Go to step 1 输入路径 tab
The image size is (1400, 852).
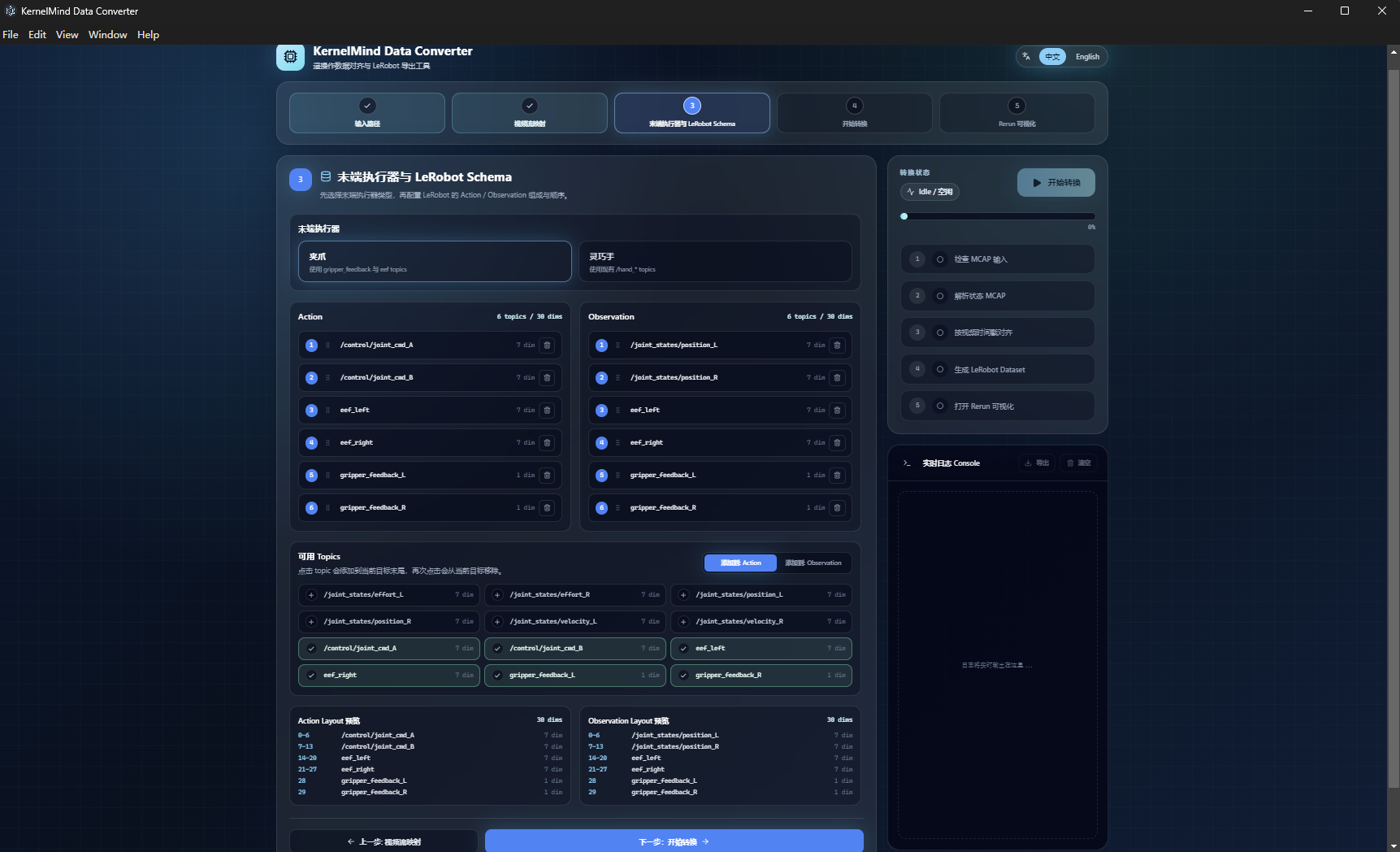point(367,112)
